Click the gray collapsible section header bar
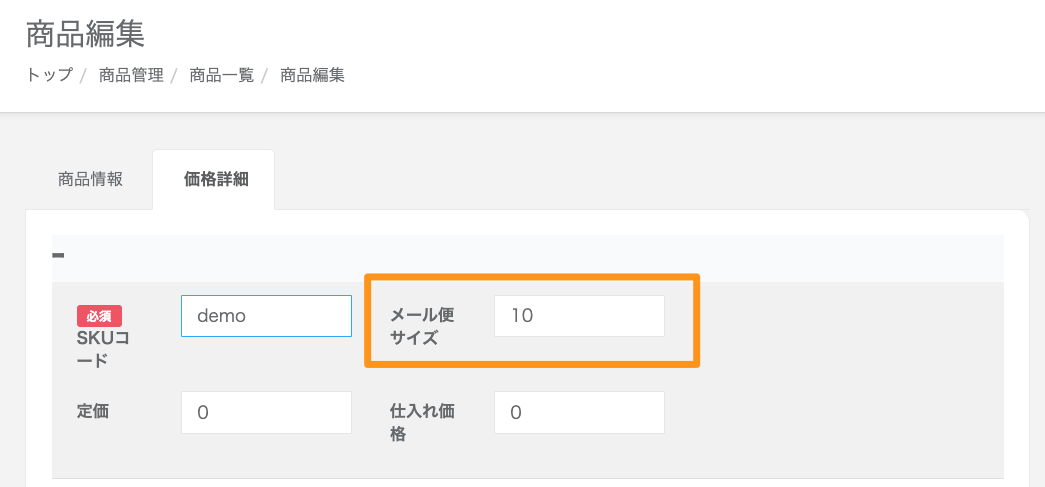Screen dimensions: 1045x487 (x=527, y=257)
